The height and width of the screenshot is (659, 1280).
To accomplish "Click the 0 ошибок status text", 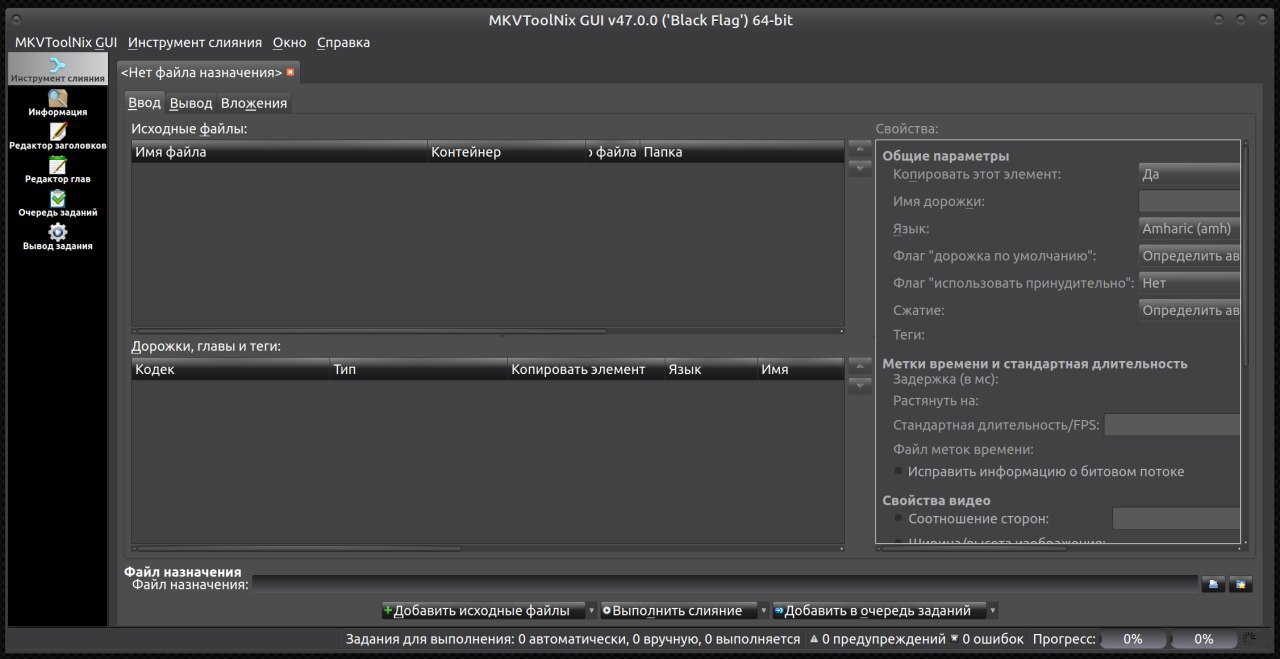I will click(993, 639).
